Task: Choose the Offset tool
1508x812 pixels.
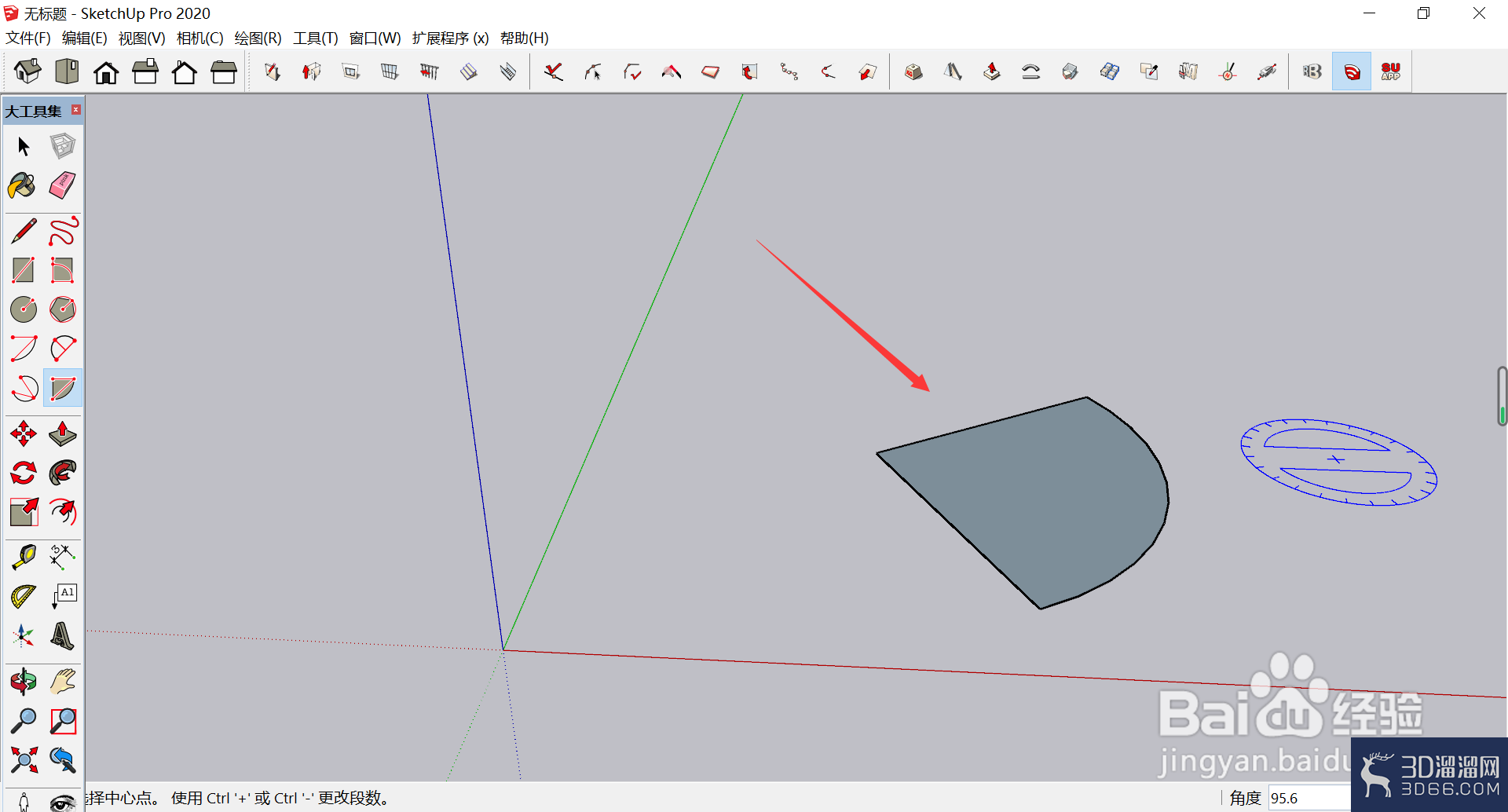Action: (x=63, y=512)
